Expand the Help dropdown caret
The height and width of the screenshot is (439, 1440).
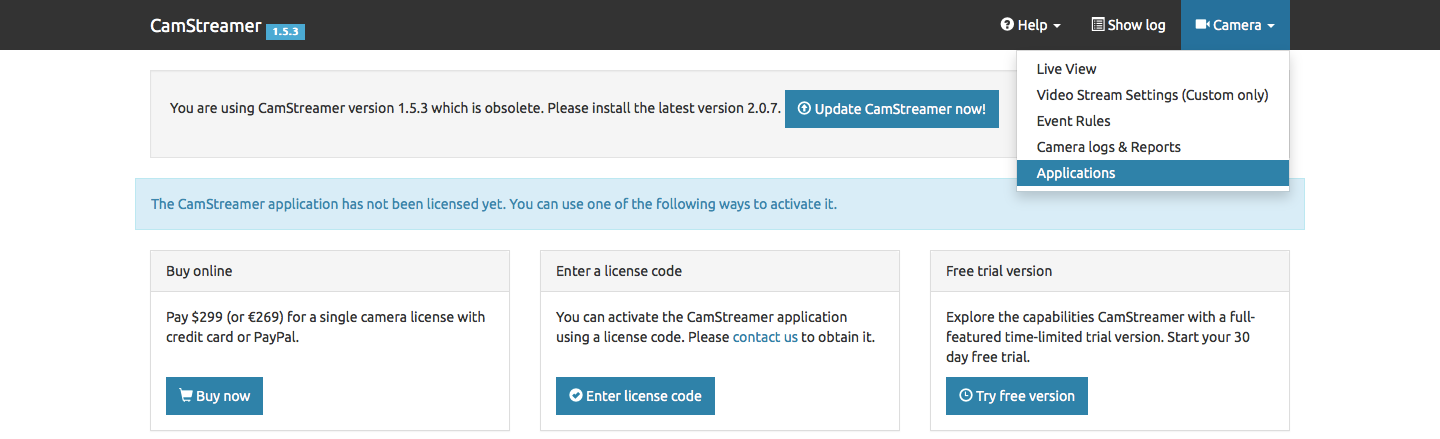[1057, 26]
